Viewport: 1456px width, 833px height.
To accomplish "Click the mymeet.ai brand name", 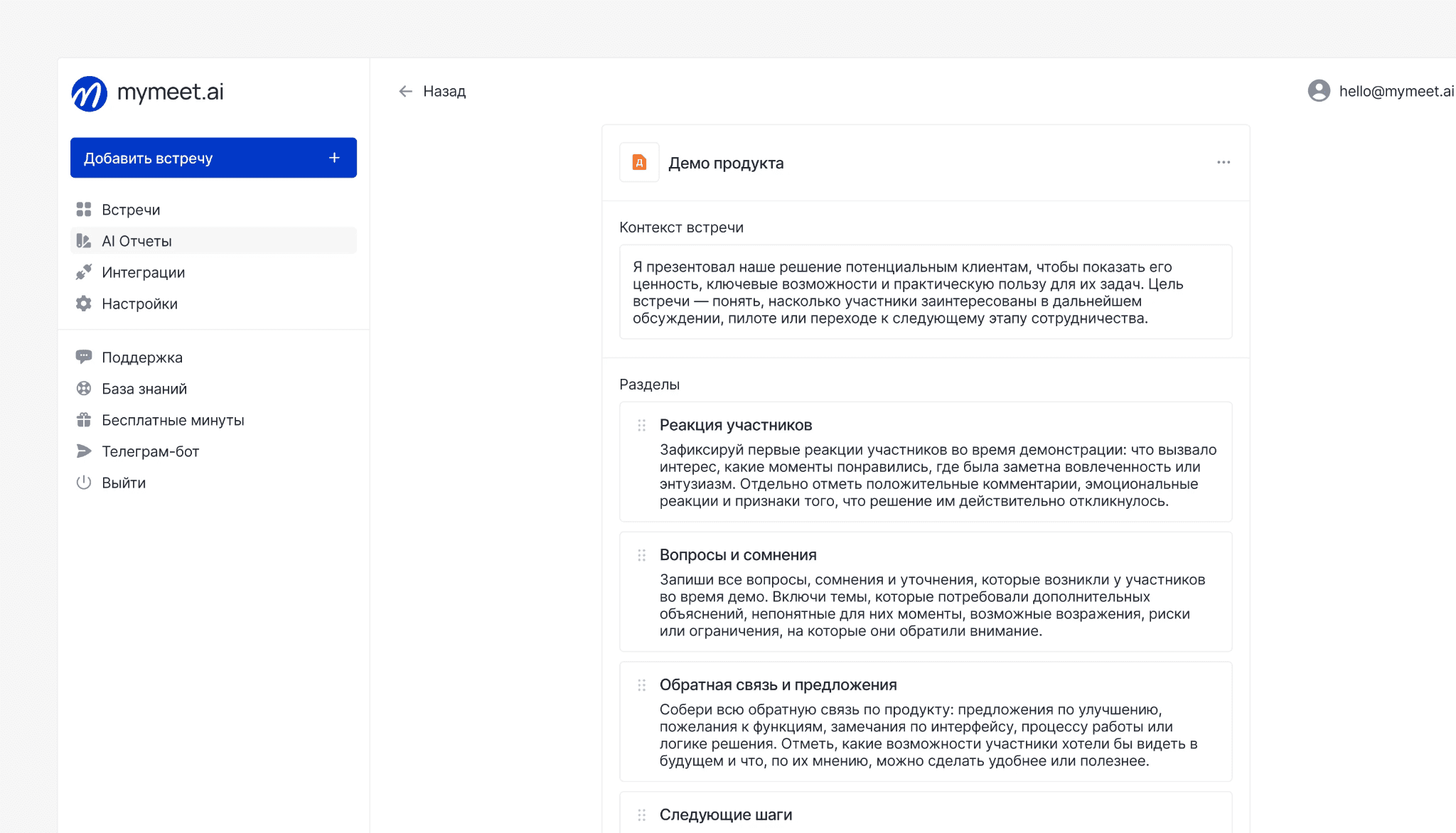I will pyautogui.click(x=170, y=92).
